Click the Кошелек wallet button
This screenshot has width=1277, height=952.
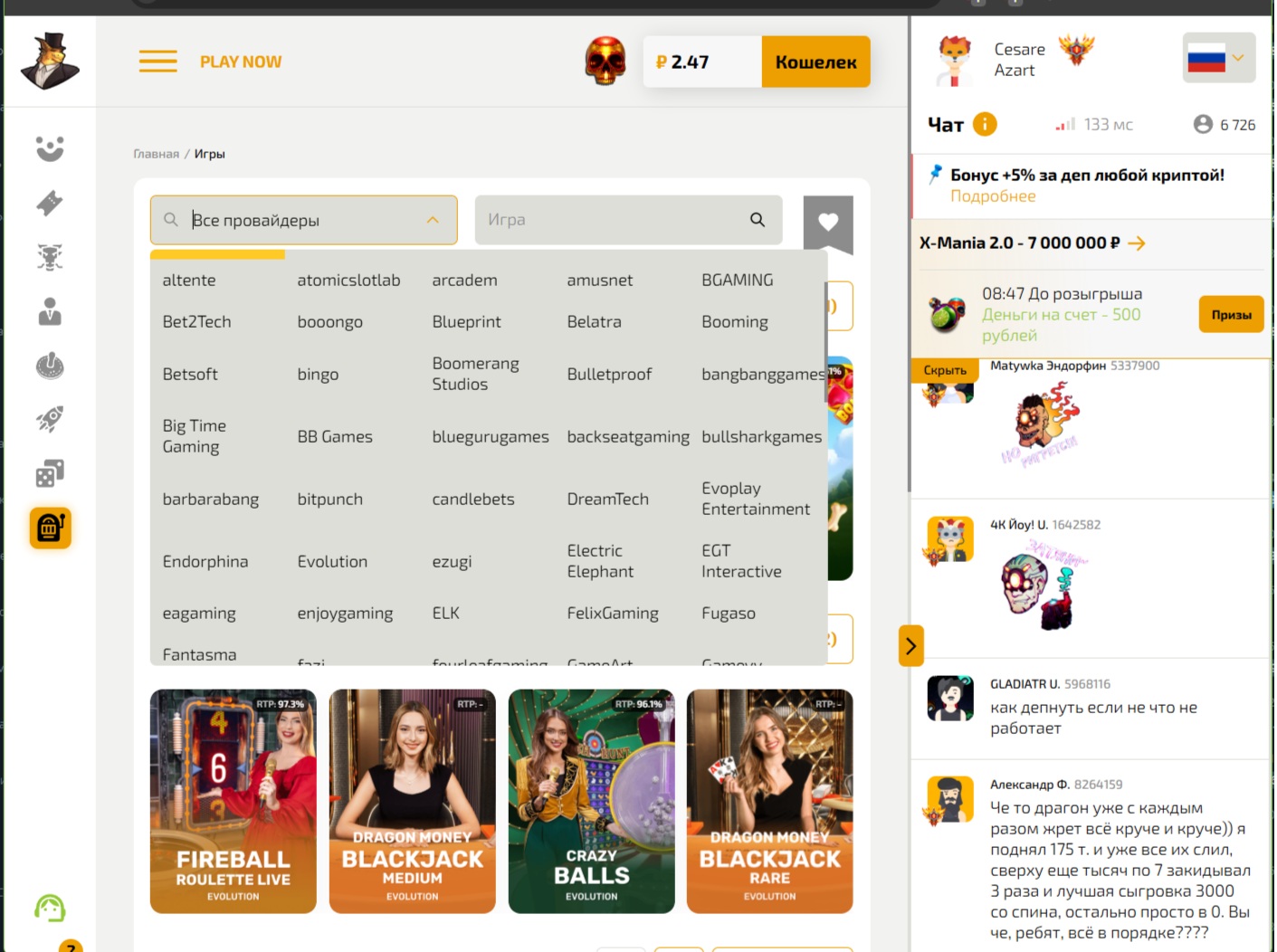(x=815, y=62)
